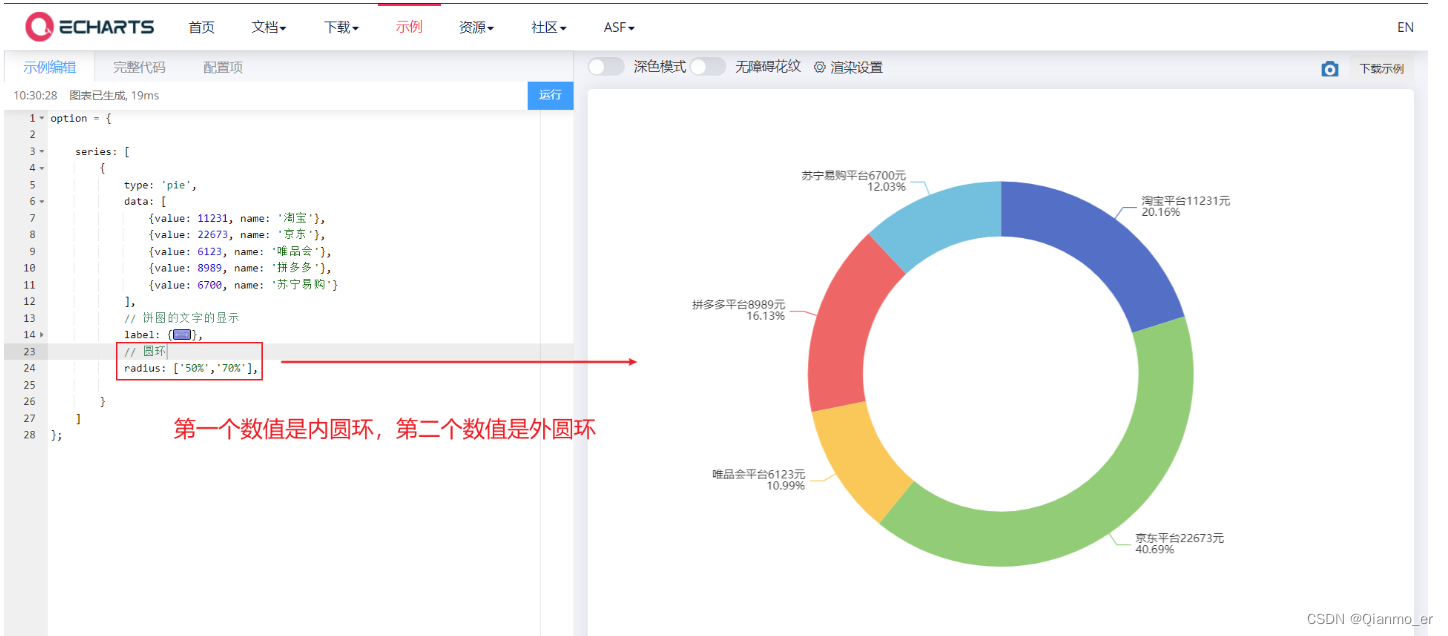The width and height of the screenshot is (1448, 636).
Task: Select the 示例 menu item in red
Action: point(409,27)
